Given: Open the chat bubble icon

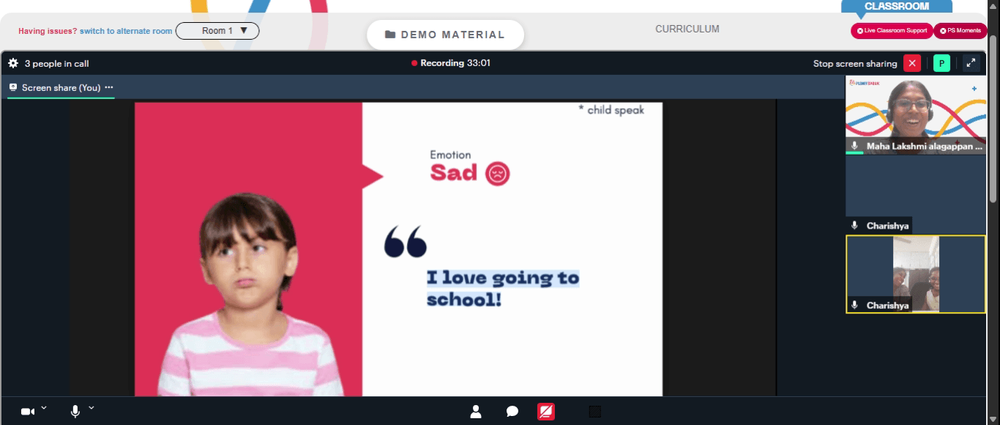Looking at the screenshot, I should 512,412.
